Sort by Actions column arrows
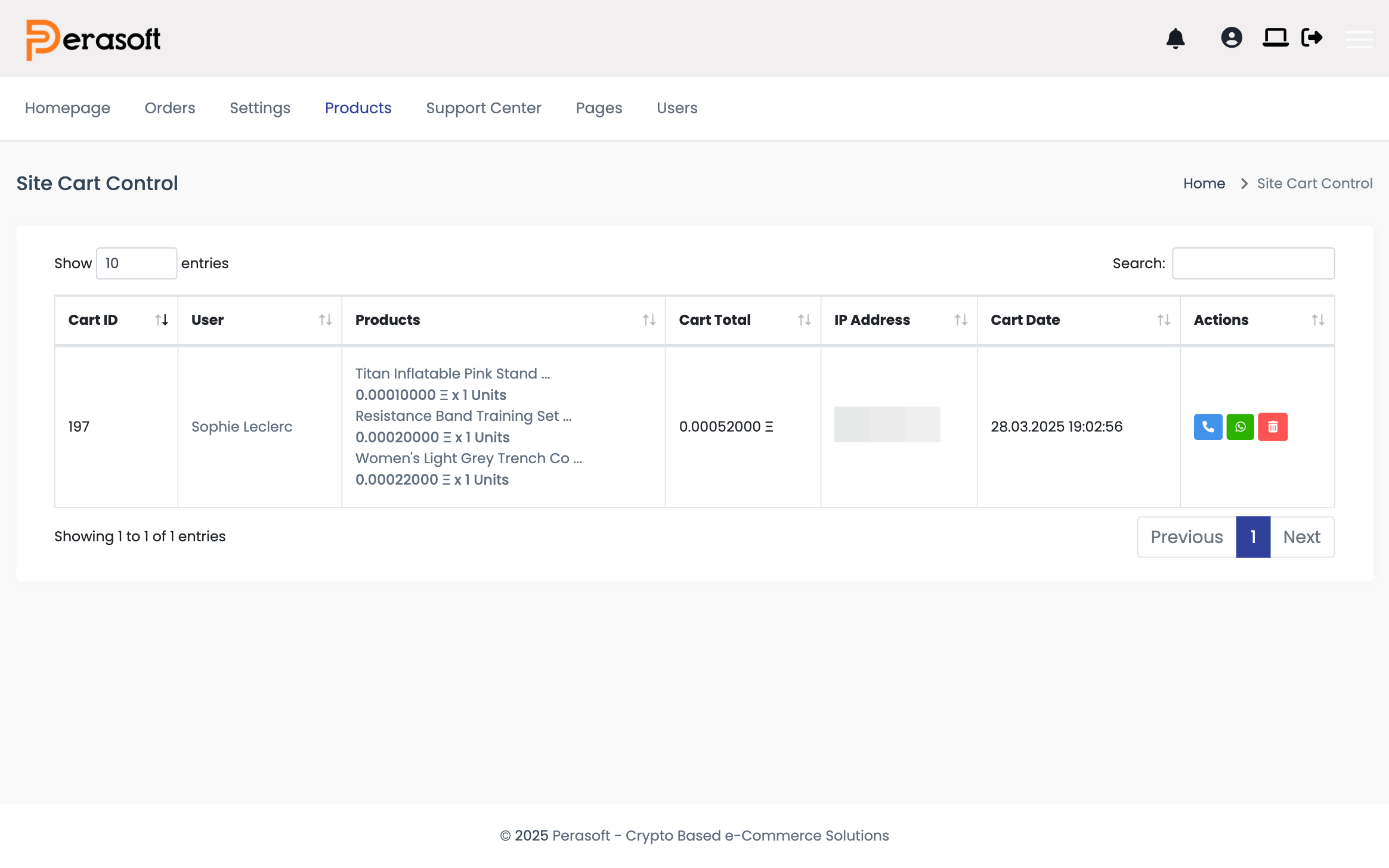 (x=1318, y=320)
